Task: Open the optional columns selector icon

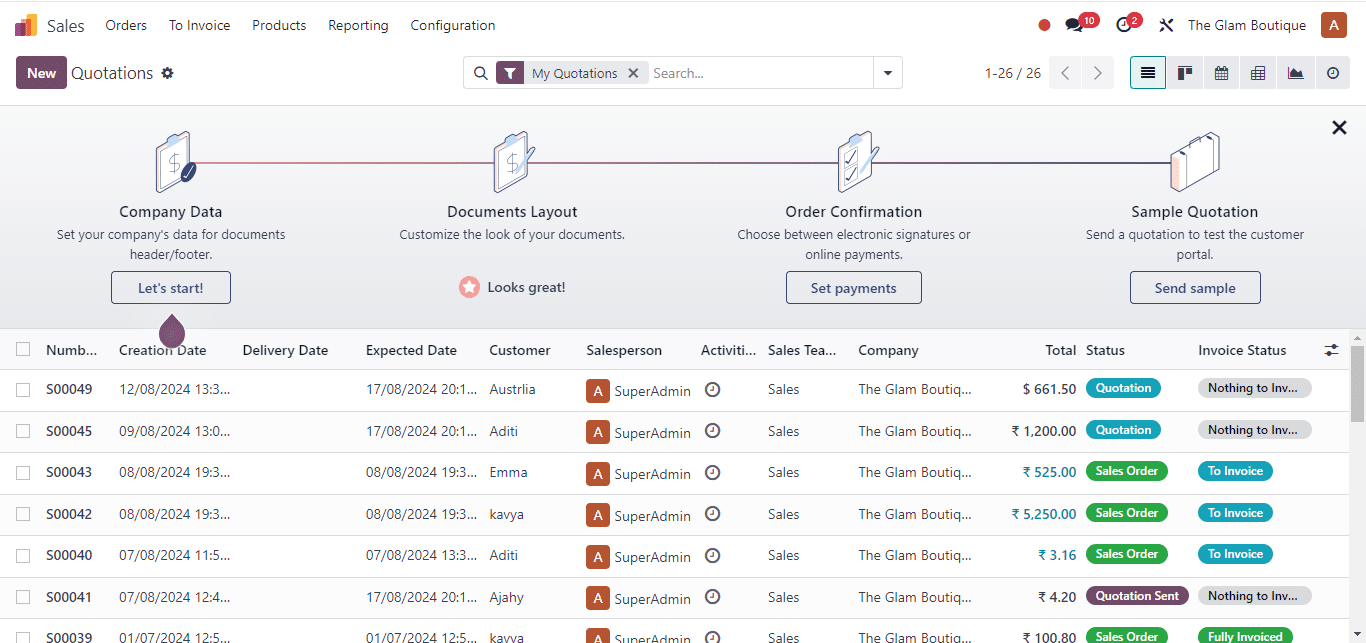Action: tap(1331, 350)
